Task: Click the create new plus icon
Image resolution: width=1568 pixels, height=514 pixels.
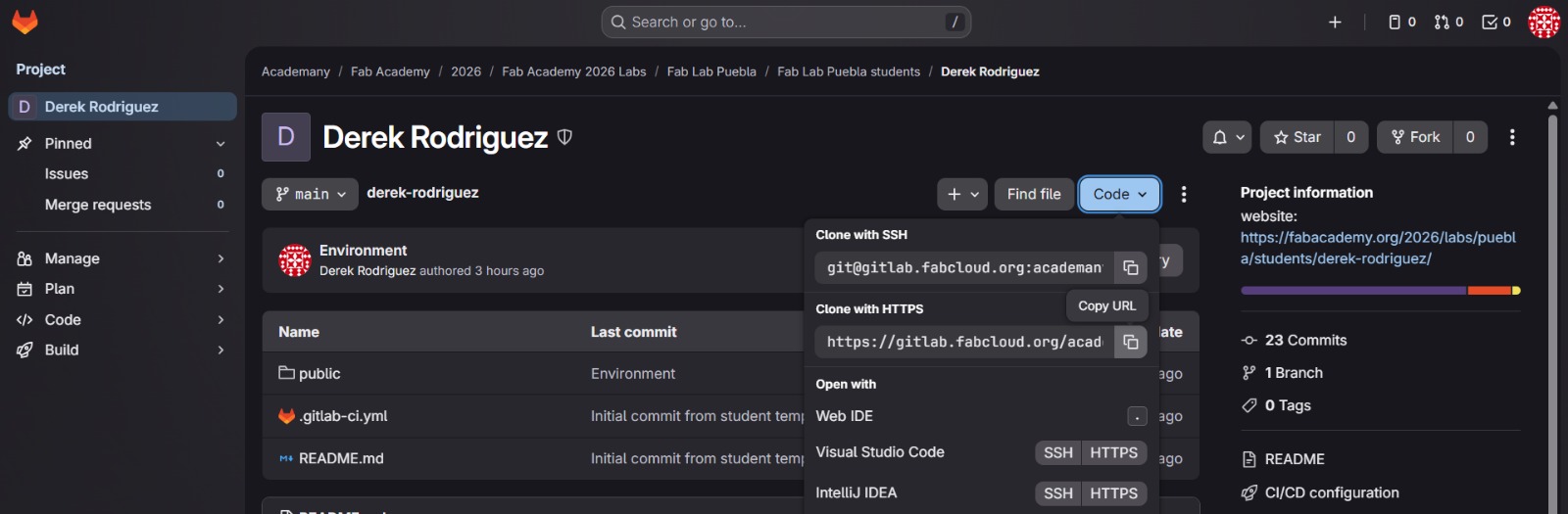Action: click(1335, 22)
